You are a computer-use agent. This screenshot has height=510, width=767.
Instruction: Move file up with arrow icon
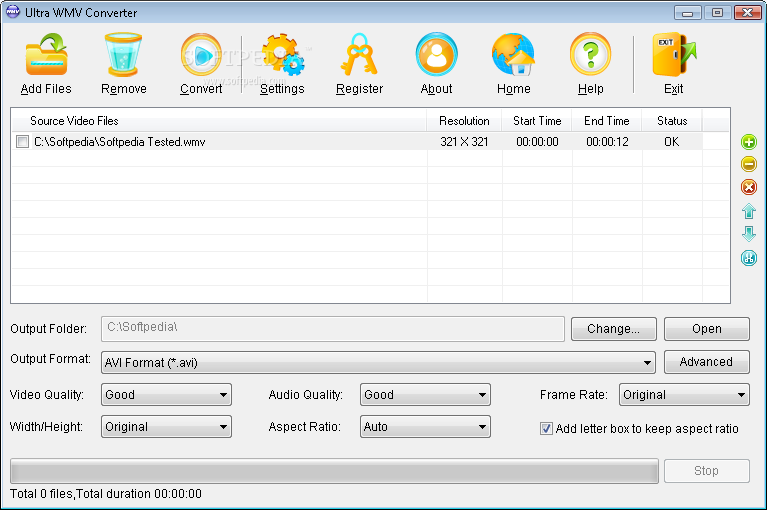[x=748, y=211]
